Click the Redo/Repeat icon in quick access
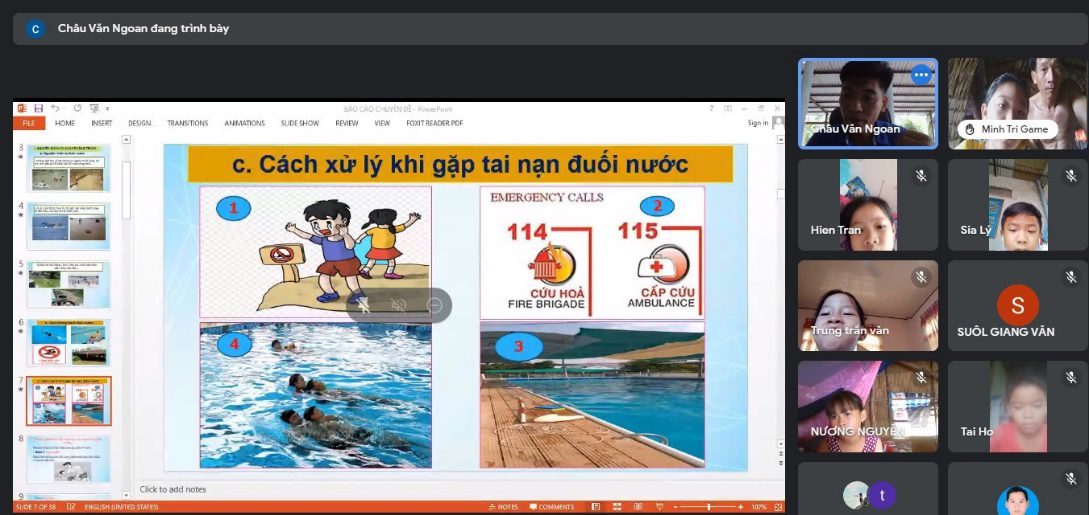The height and width of the screenshot is (515, 1089). click(x=77, y=108)
